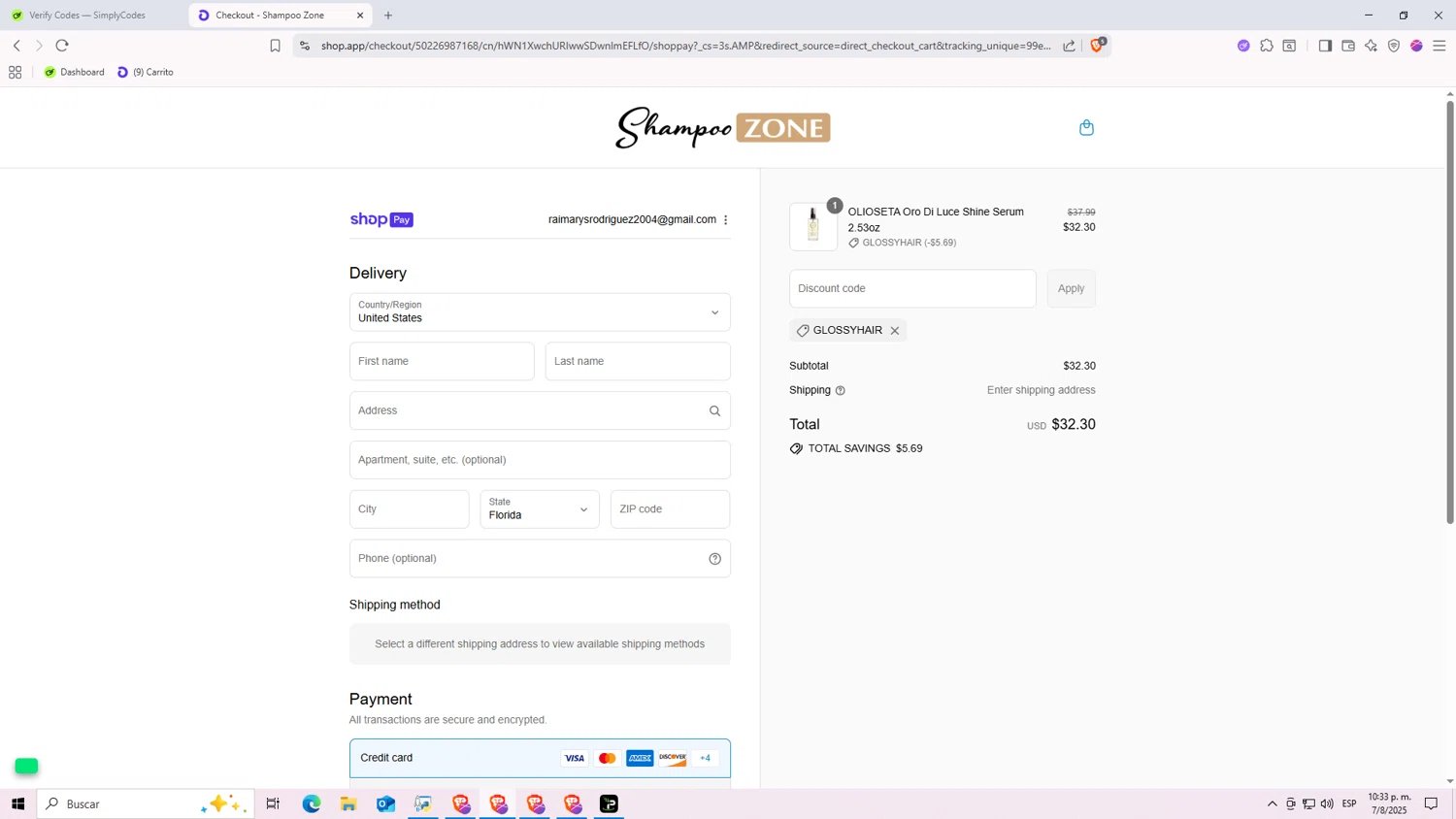Open the volume control in system tray
The width and height of the screenshot is (1456, 819).
coord(1327,803)
